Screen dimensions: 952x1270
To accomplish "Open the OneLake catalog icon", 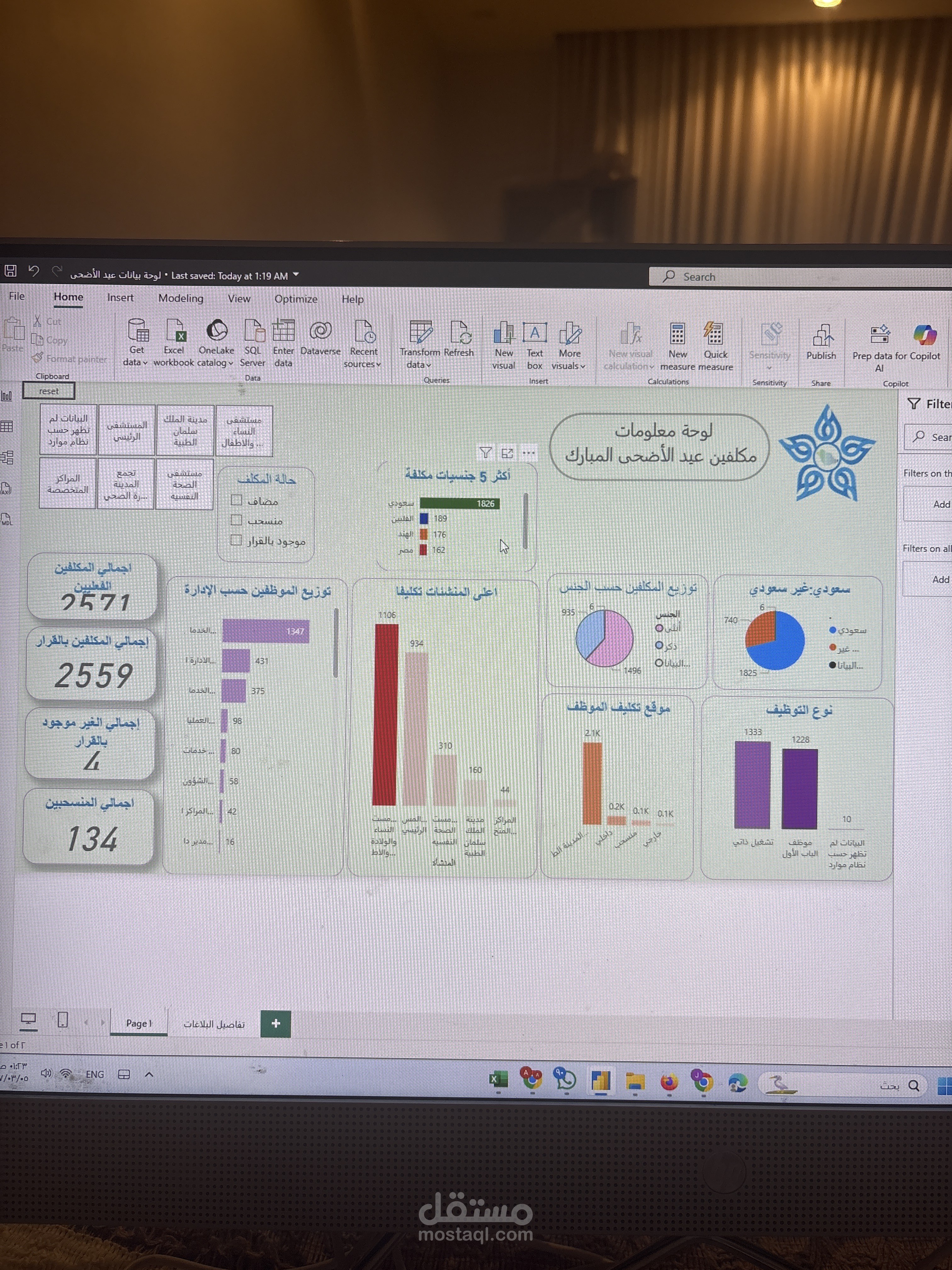I will click(x=217, y=330).
